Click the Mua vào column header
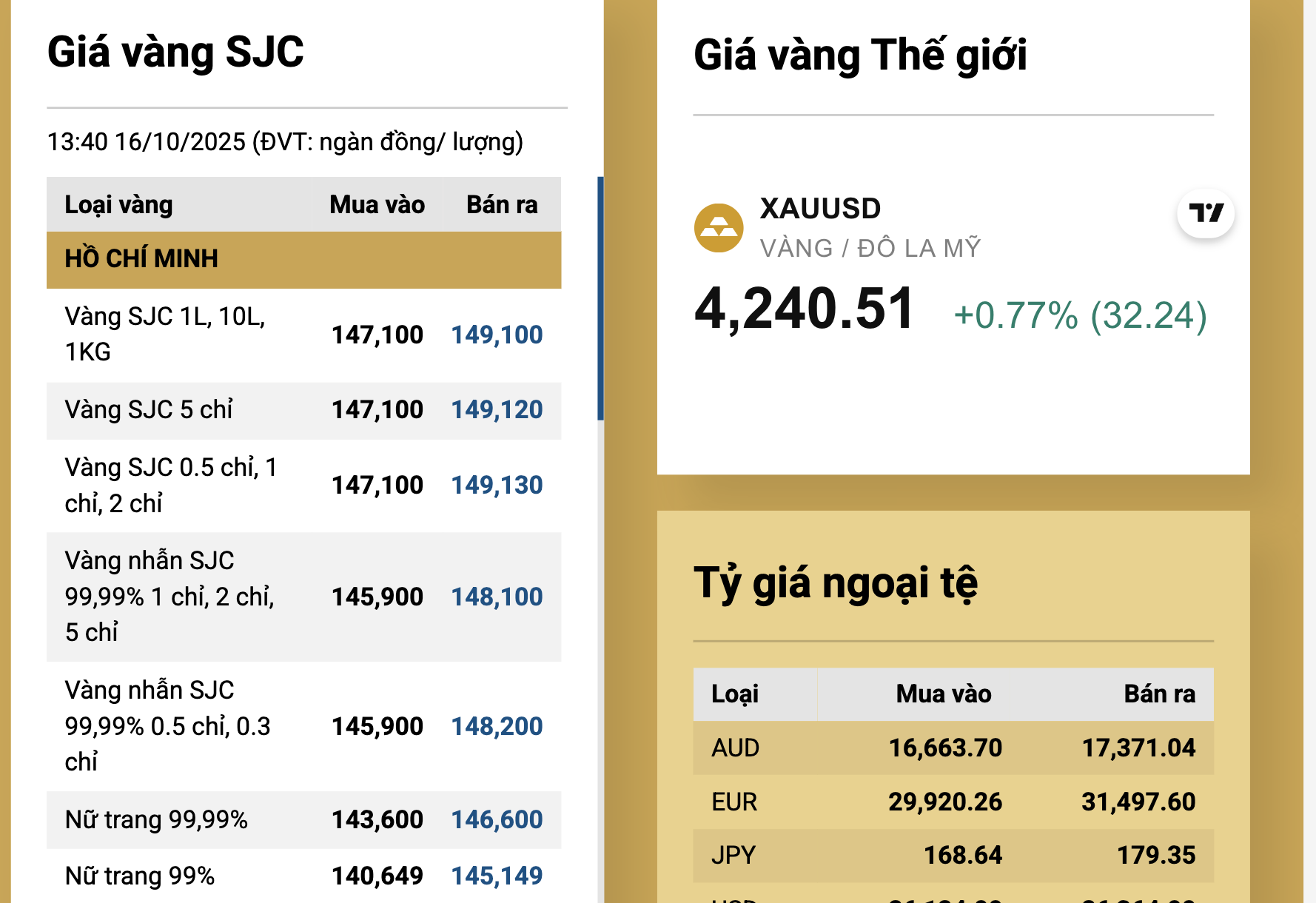The width and height of the screenshot is (1316, 903). point(376,204)
